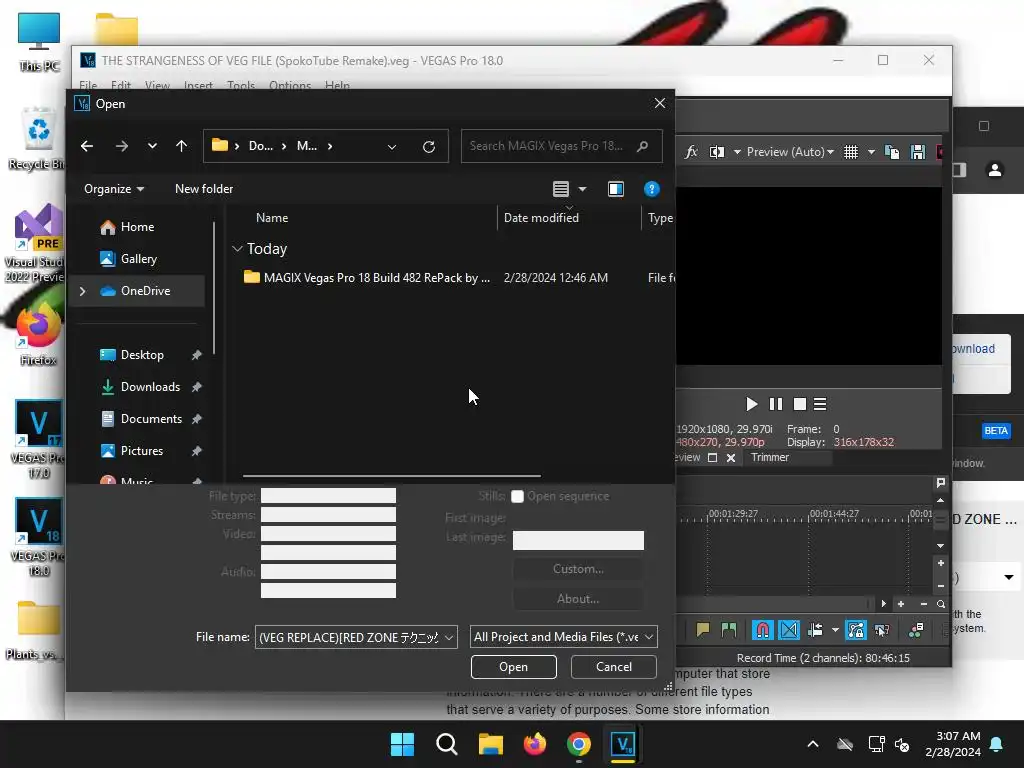Open the Edit menu in VEGAS Pro

click(x=121, y=86)
